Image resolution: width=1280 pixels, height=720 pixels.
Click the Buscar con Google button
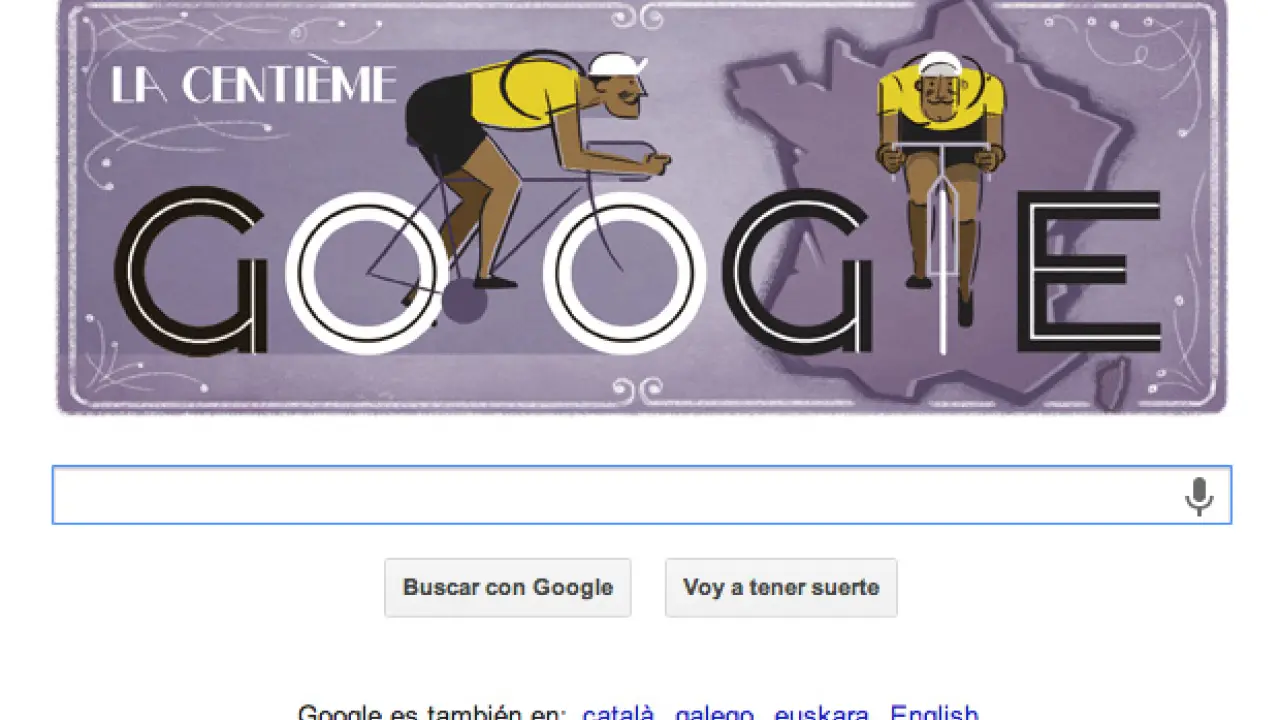(x=508, y=587)
